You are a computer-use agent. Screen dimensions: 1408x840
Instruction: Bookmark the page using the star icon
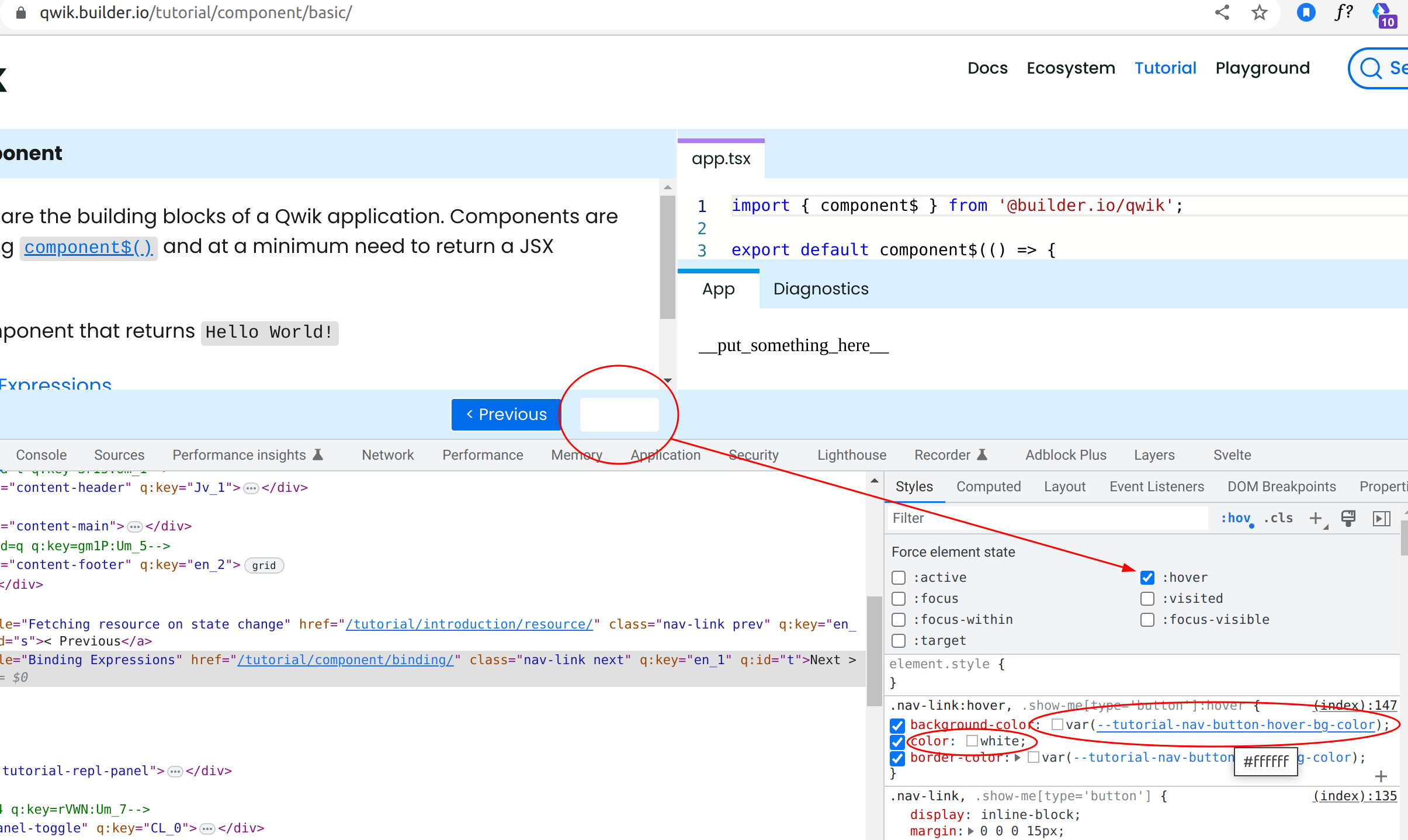click(x=1258, y=12)
